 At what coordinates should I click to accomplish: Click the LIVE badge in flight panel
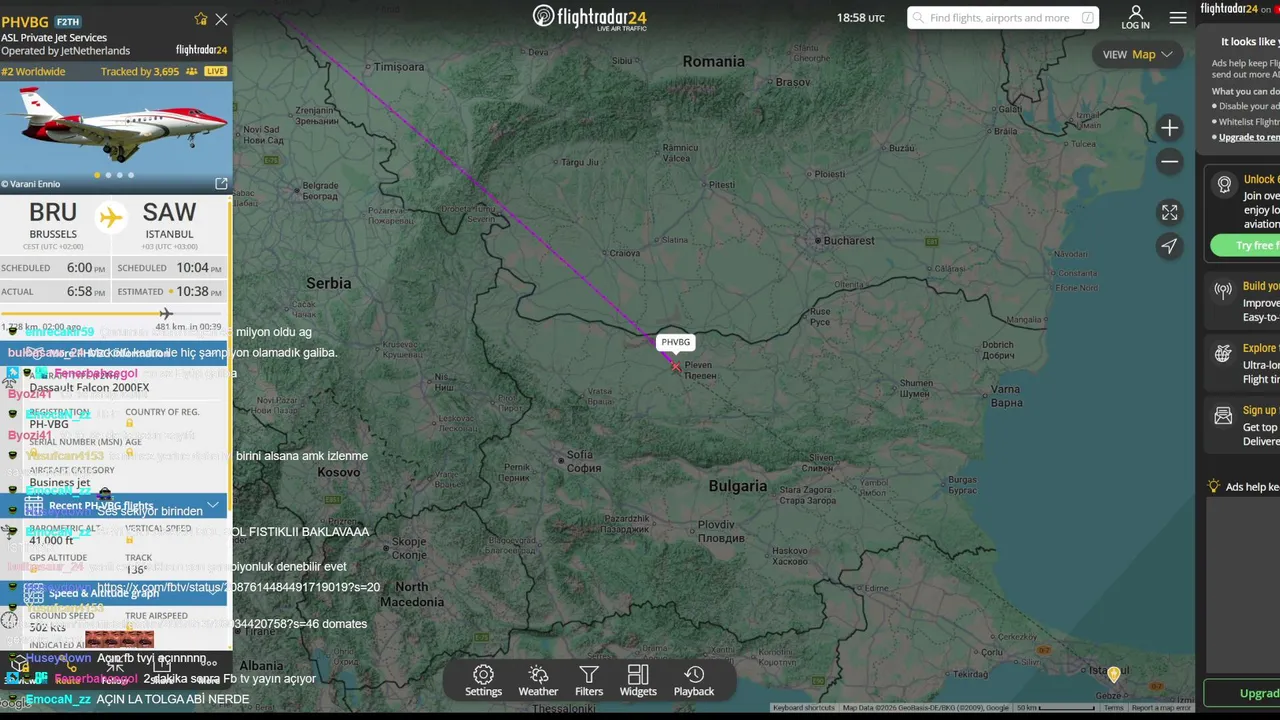[215, 72]
